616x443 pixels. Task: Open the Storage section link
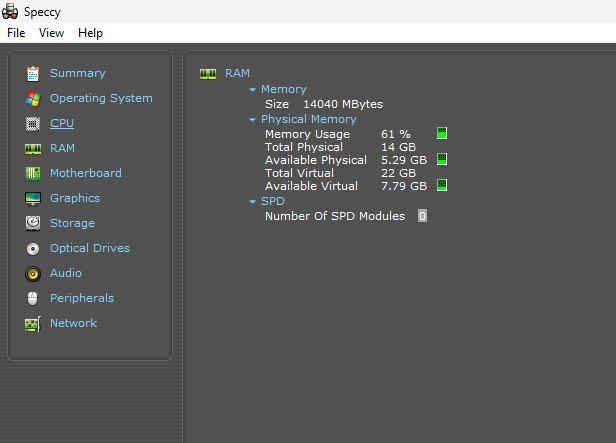click(x=72, y=223)
